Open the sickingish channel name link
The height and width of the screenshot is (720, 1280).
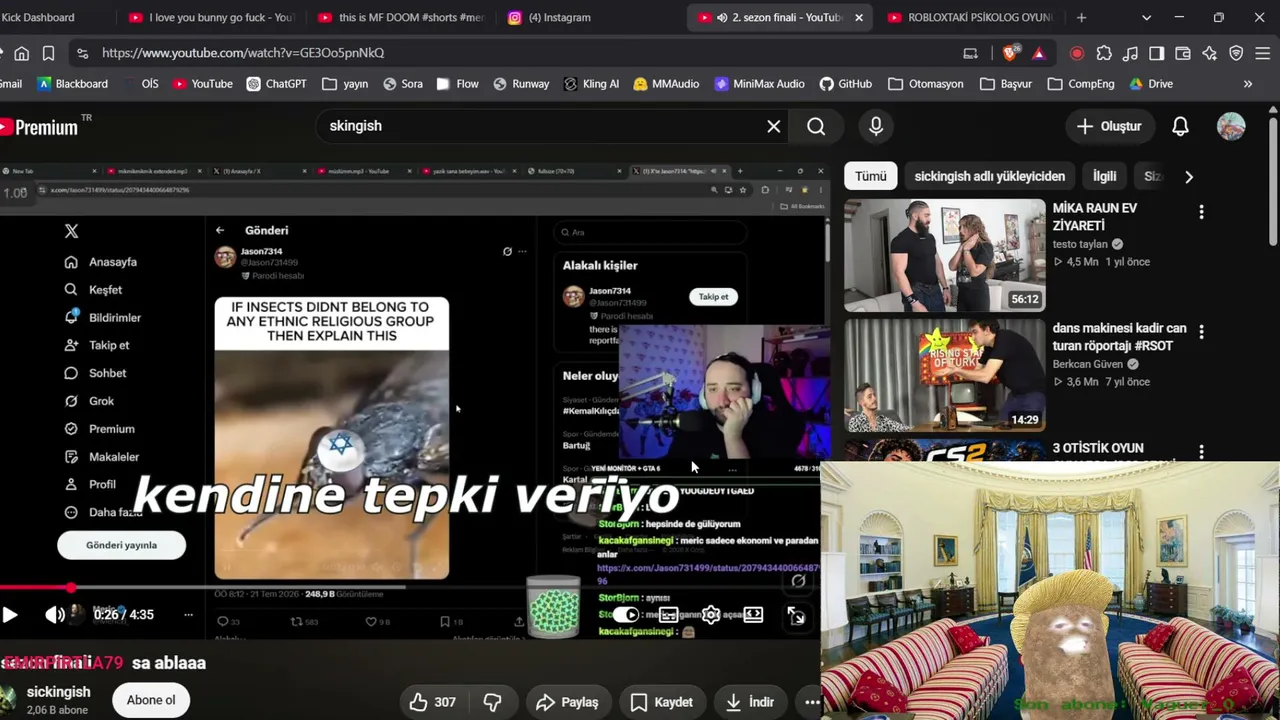pos(58,692)
